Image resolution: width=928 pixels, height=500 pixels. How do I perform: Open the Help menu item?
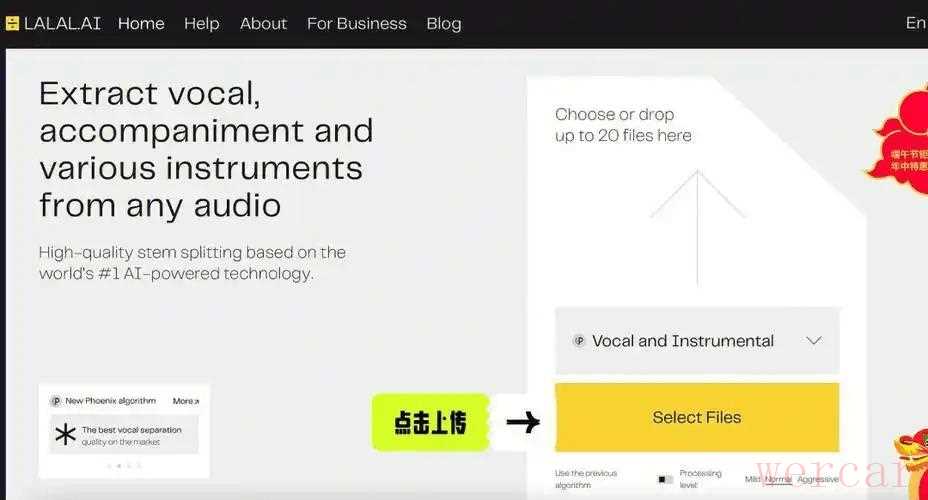201,23
